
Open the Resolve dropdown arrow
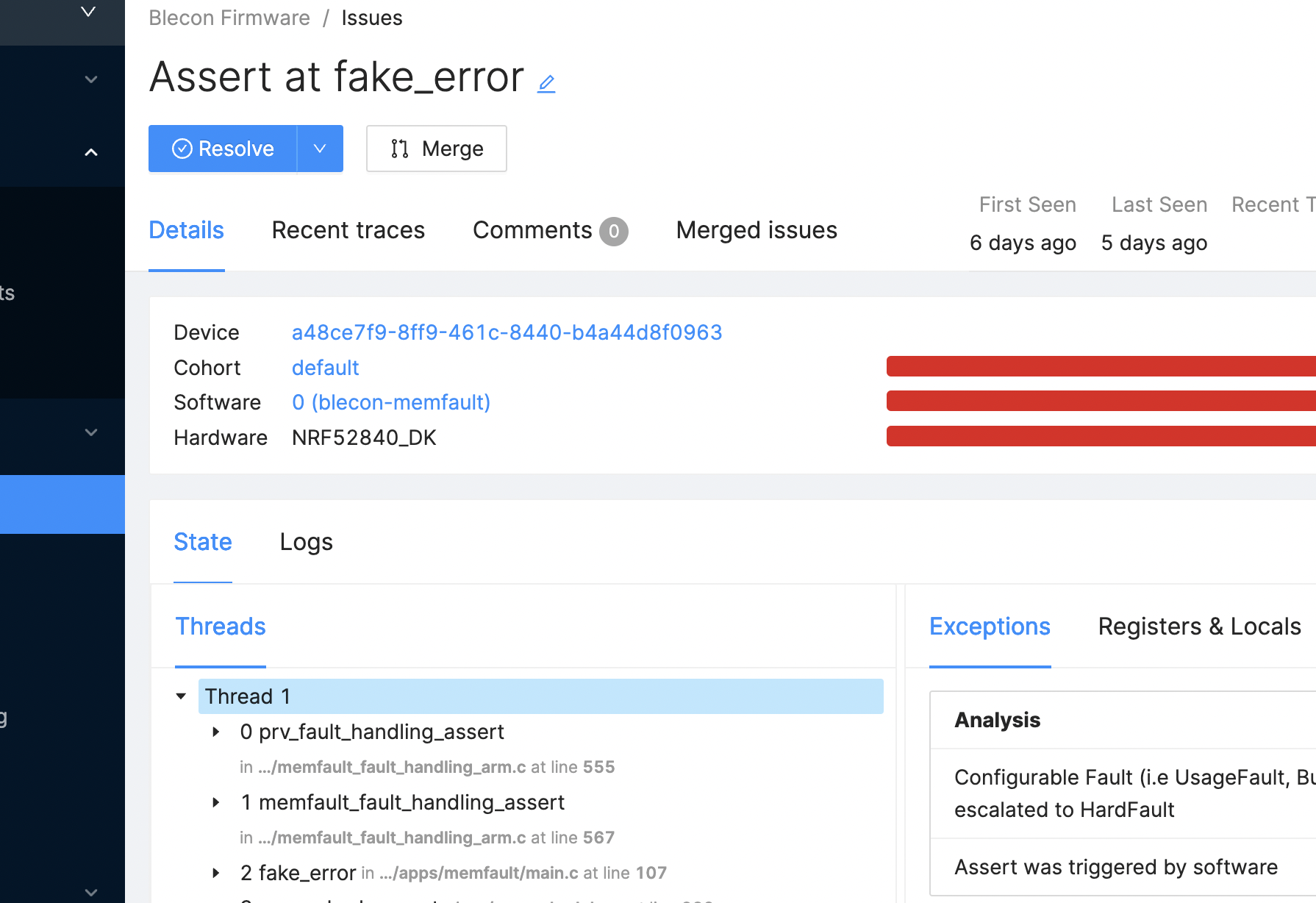tap(320, 149)
